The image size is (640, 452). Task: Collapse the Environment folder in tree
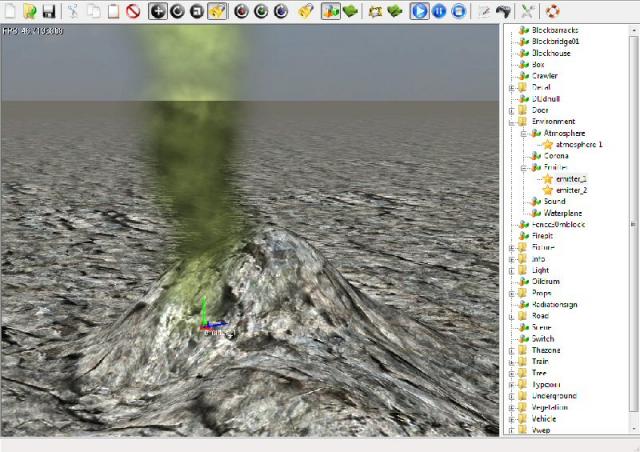(511, 121)
